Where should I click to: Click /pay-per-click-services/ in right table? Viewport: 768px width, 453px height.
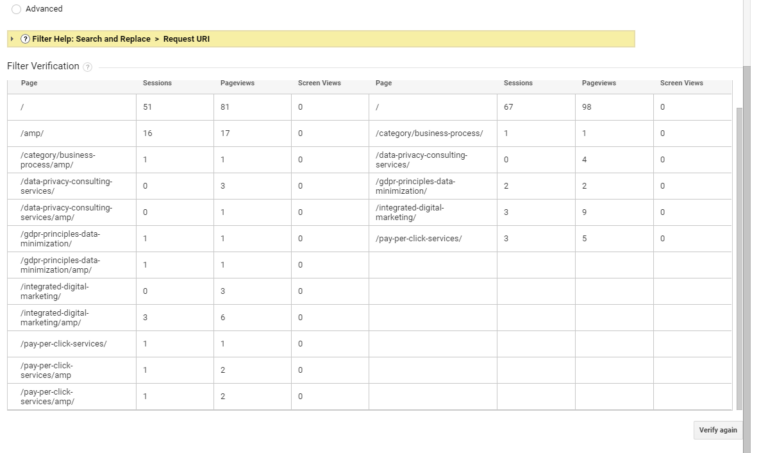tap(419, 238)
